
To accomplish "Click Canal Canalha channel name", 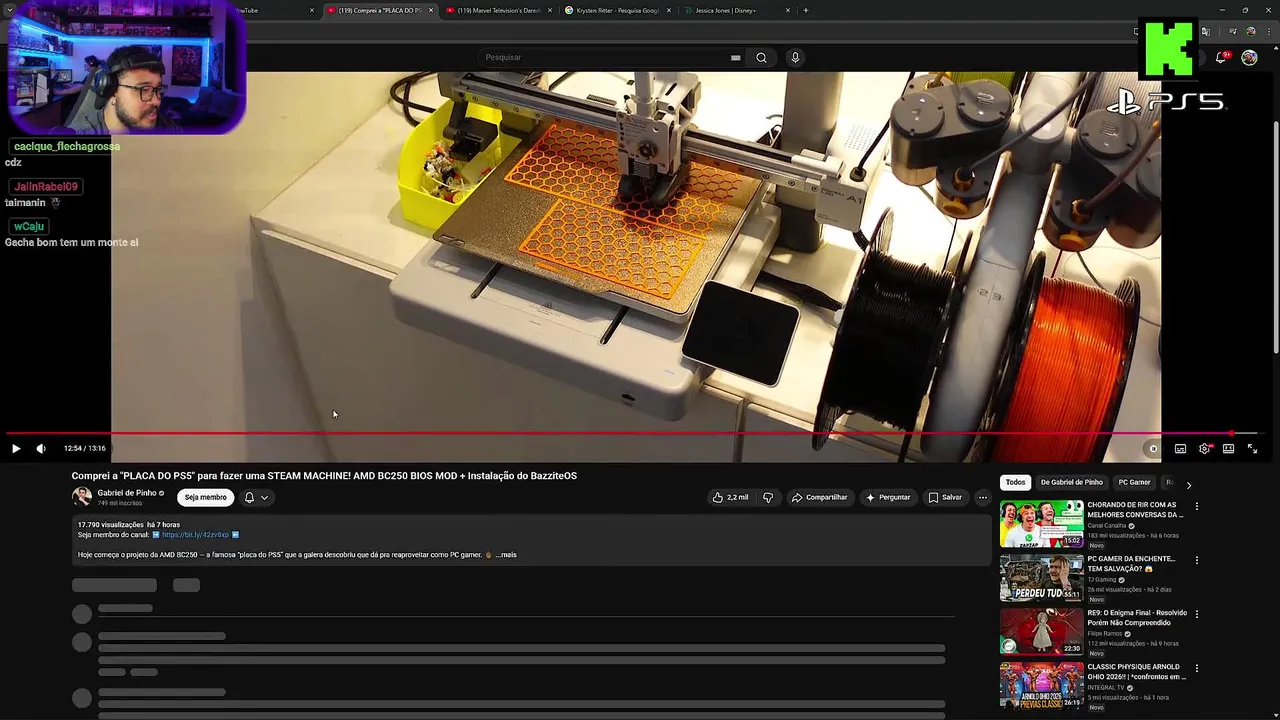I will click(x=1107, y=526).
